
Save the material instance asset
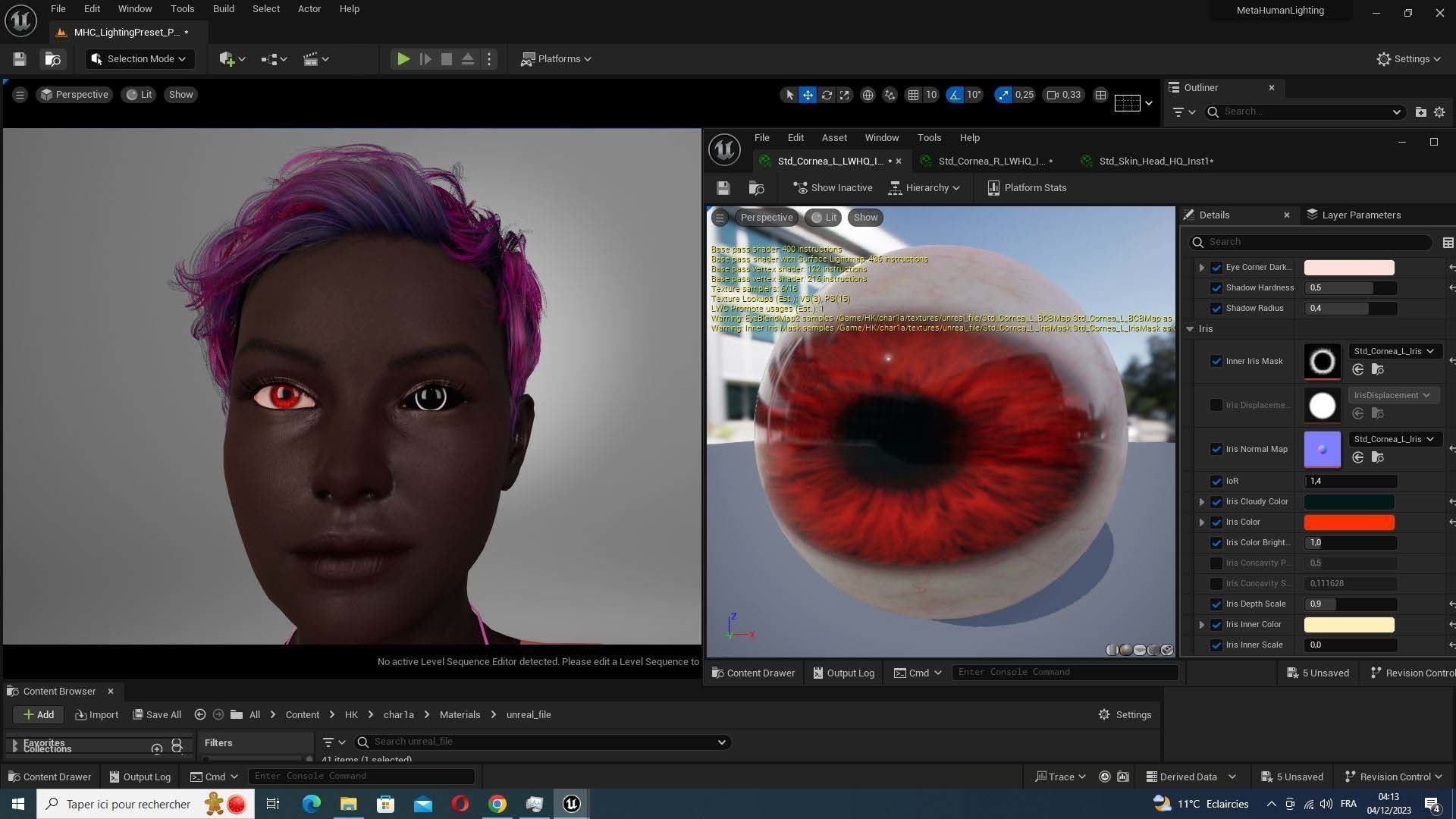(x=723, y=188)
